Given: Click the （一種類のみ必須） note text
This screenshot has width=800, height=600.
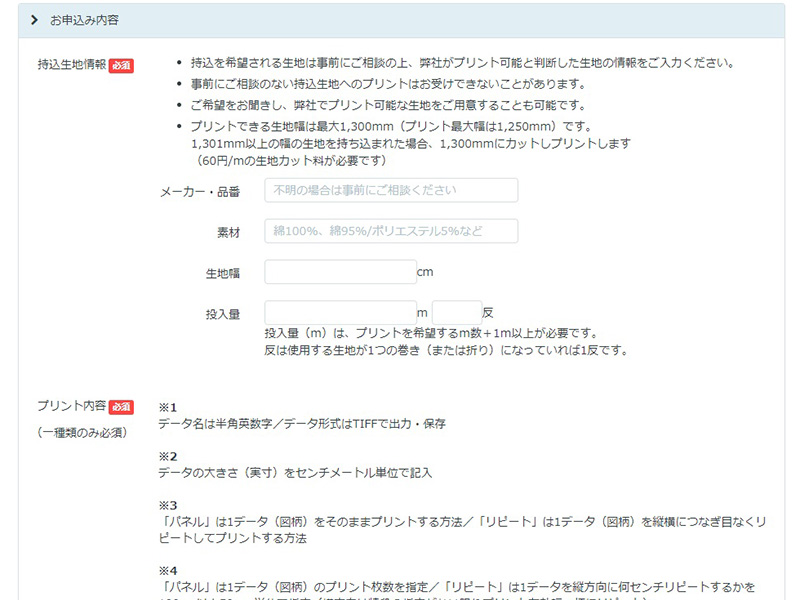Looking at the screenshot, I should (x=84, y=433).
